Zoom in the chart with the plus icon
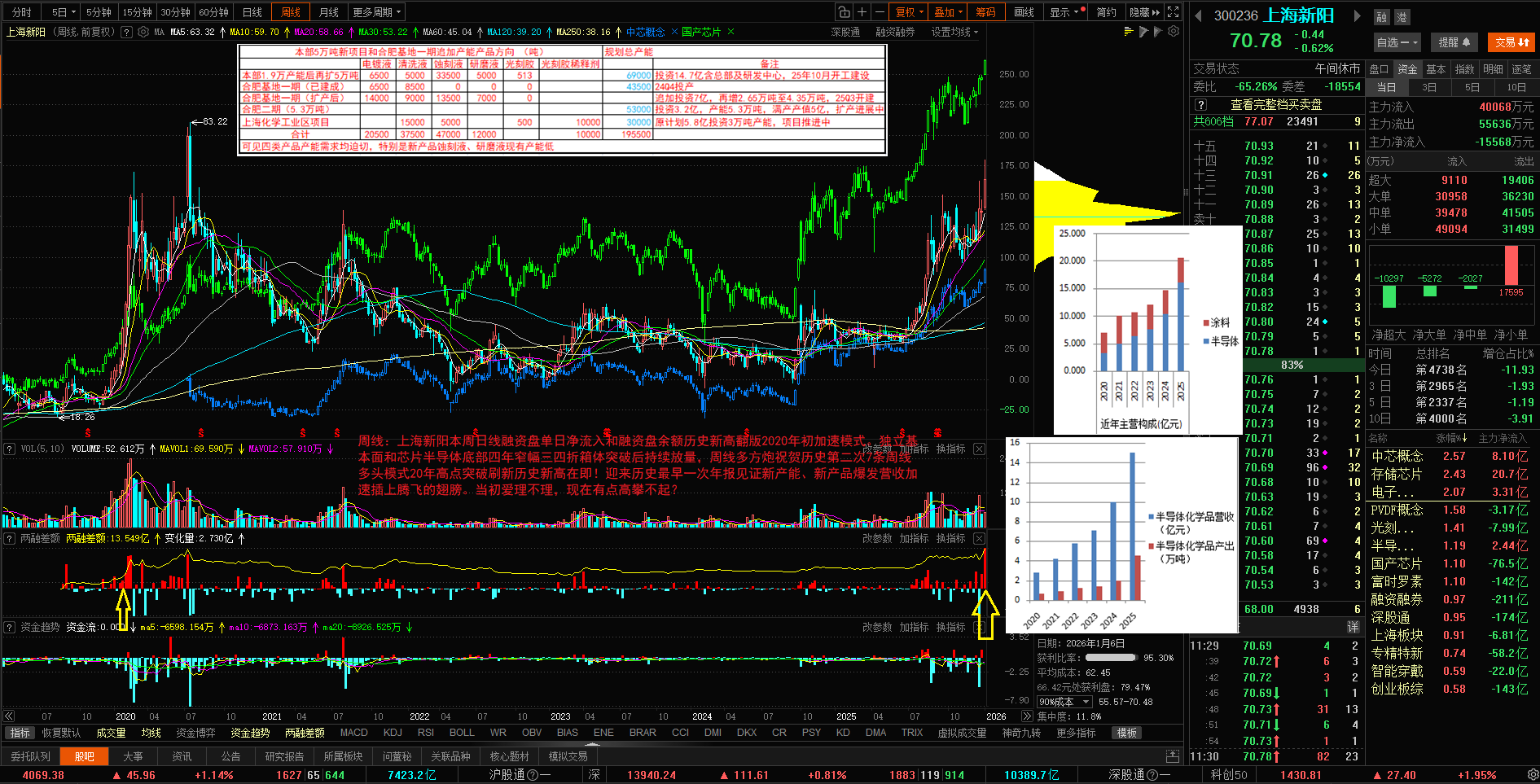 coord(862,12)
